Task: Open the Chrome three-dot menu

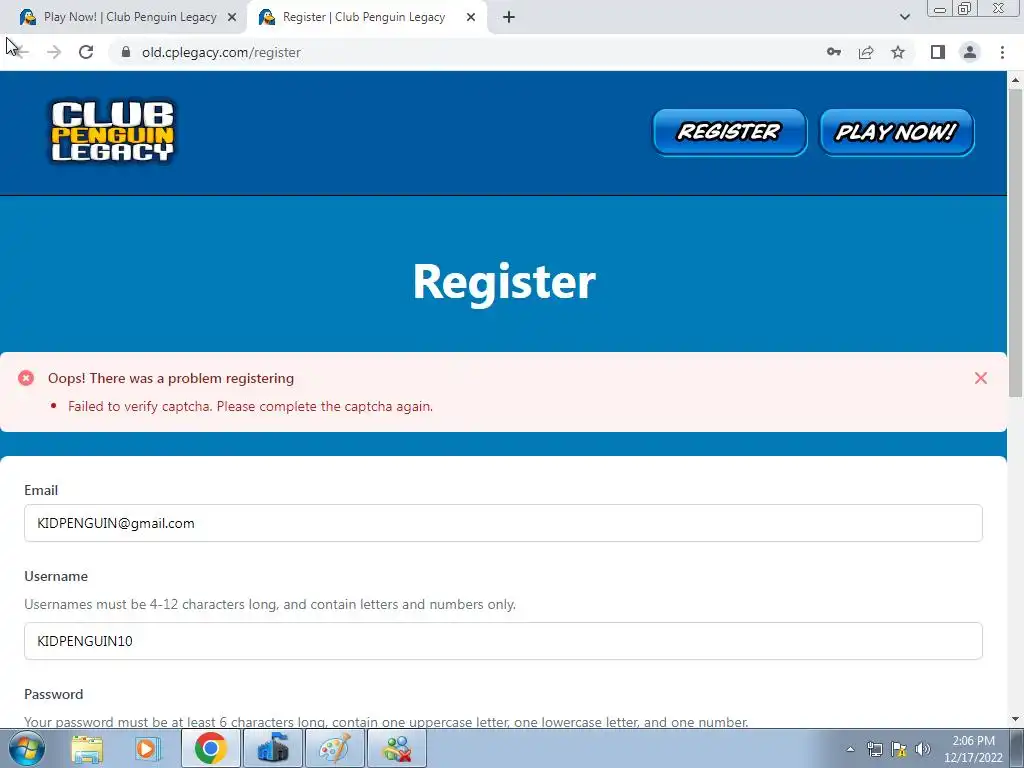Action: (1002, 52)
